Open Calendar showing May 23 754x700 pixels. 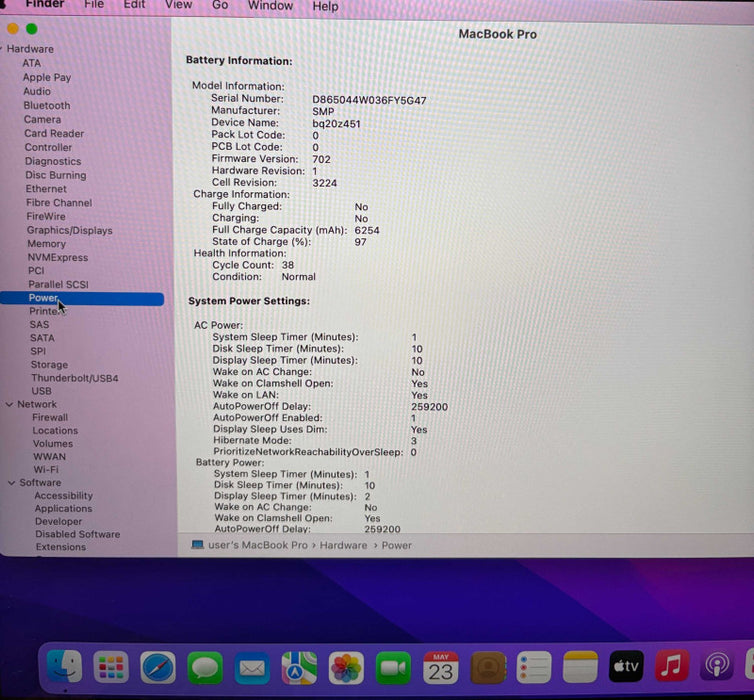tap(440, 667)
